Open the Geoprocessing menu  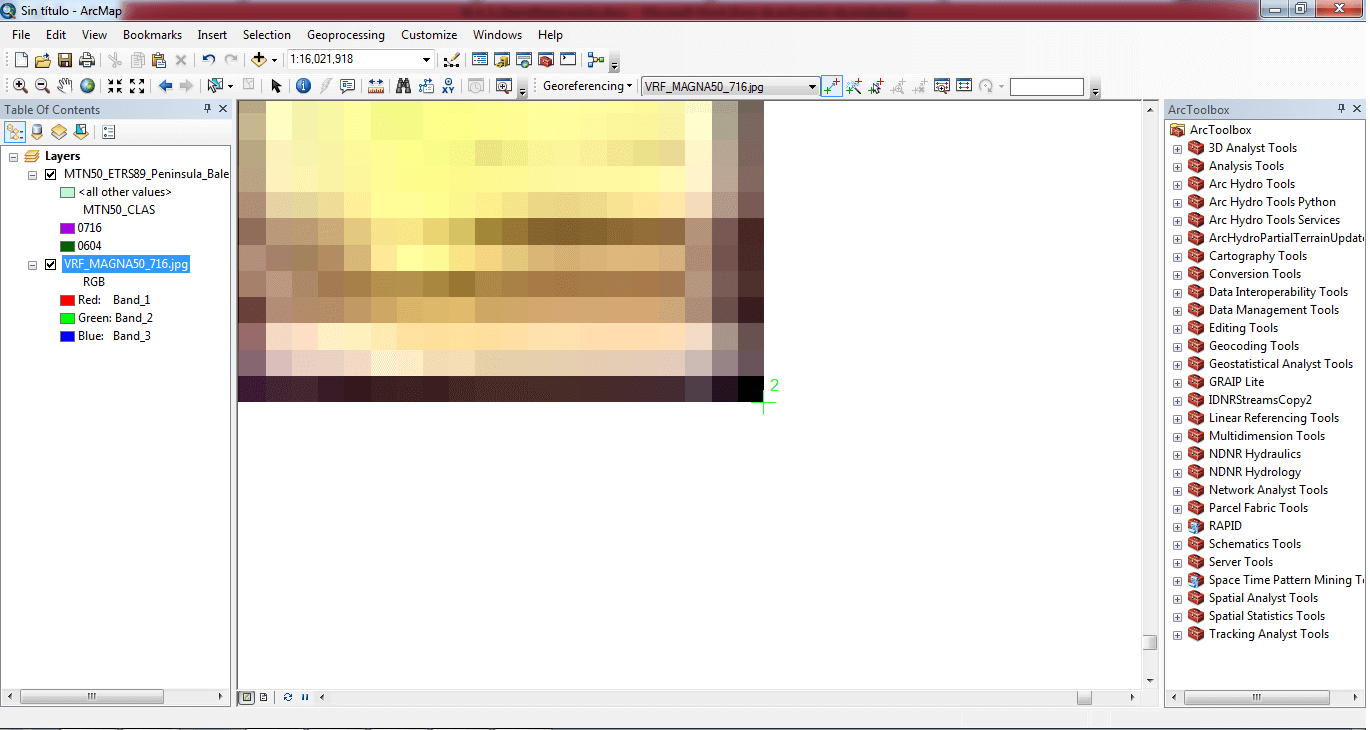coord(345,35)
